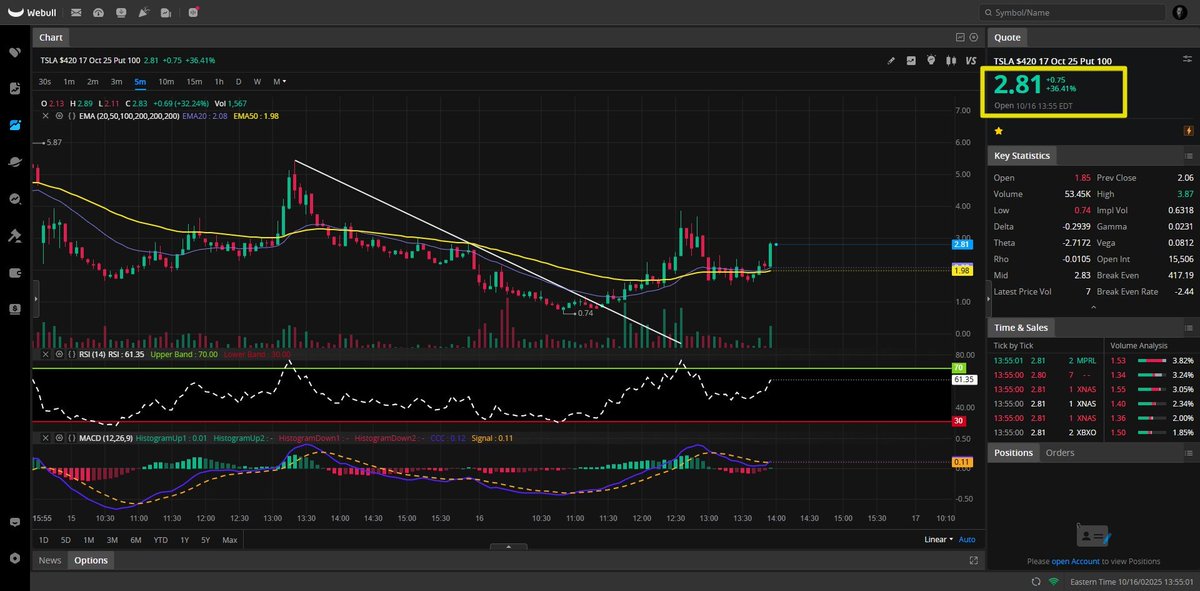Open the dashboard gauge icon in top bar
Image resolution: width=1200 pixels, height=591 pixels.
pyautogui.click(x=98, y=12)
